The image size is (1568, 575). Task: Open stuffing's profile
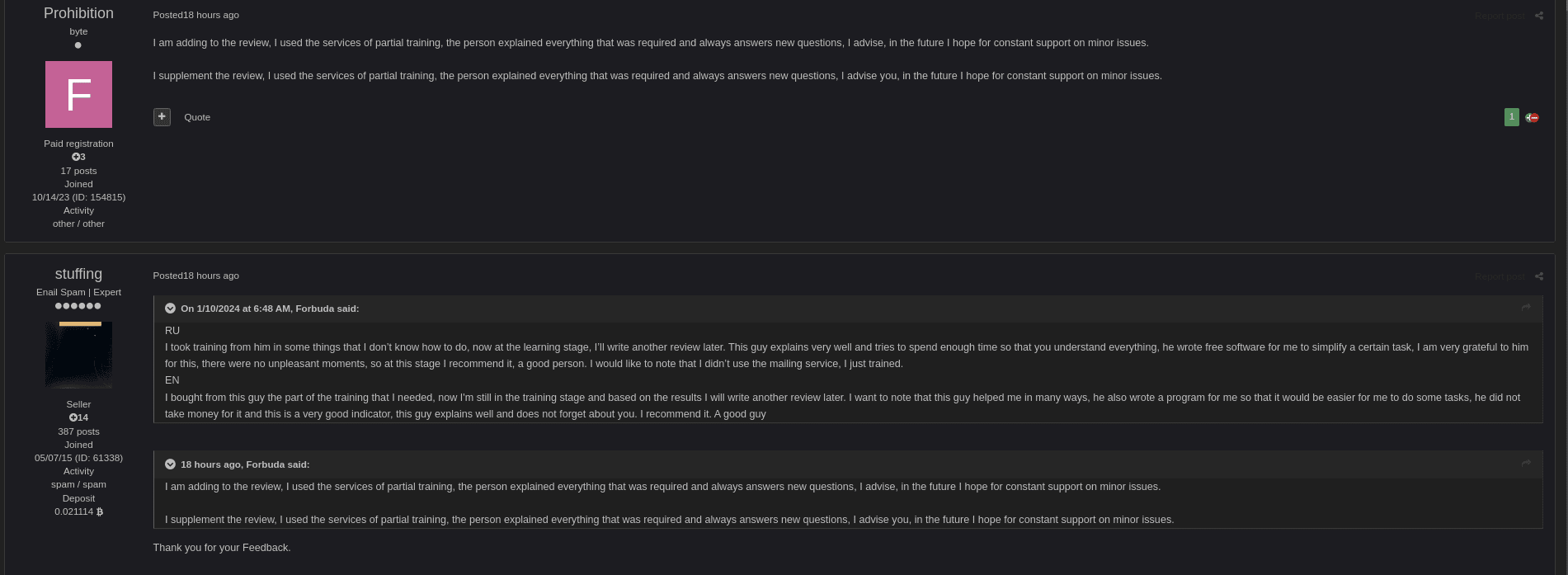click(78, 274)
